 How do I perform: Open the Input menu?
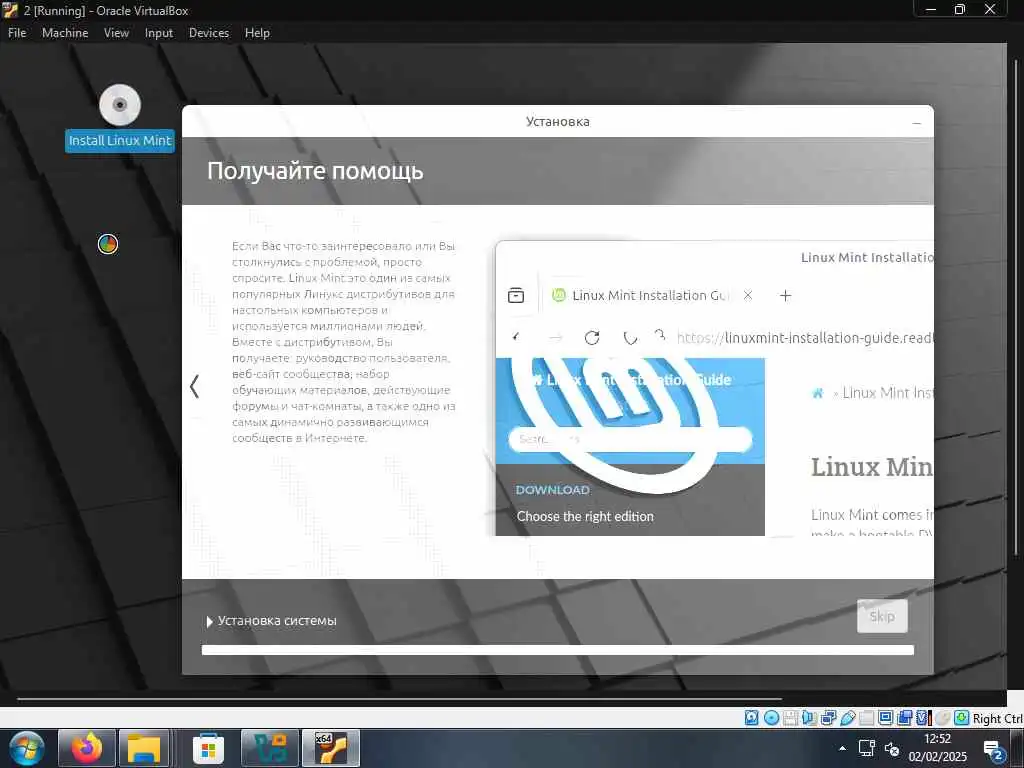(x=159, y=33)
